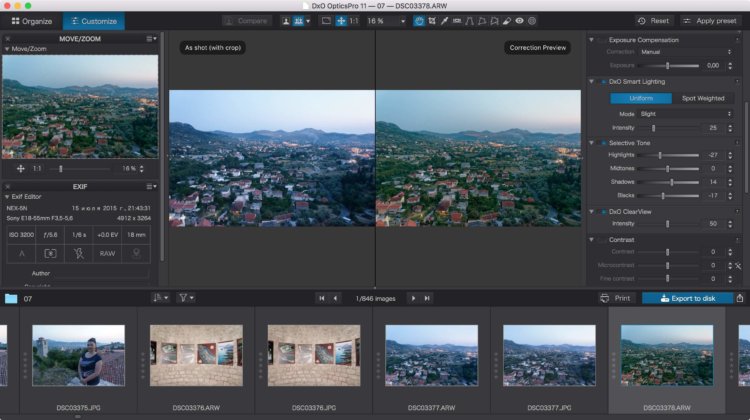750x420 pixels.
Task: Select thumbnail DSC03376.ARW
Action: point(196,355)
